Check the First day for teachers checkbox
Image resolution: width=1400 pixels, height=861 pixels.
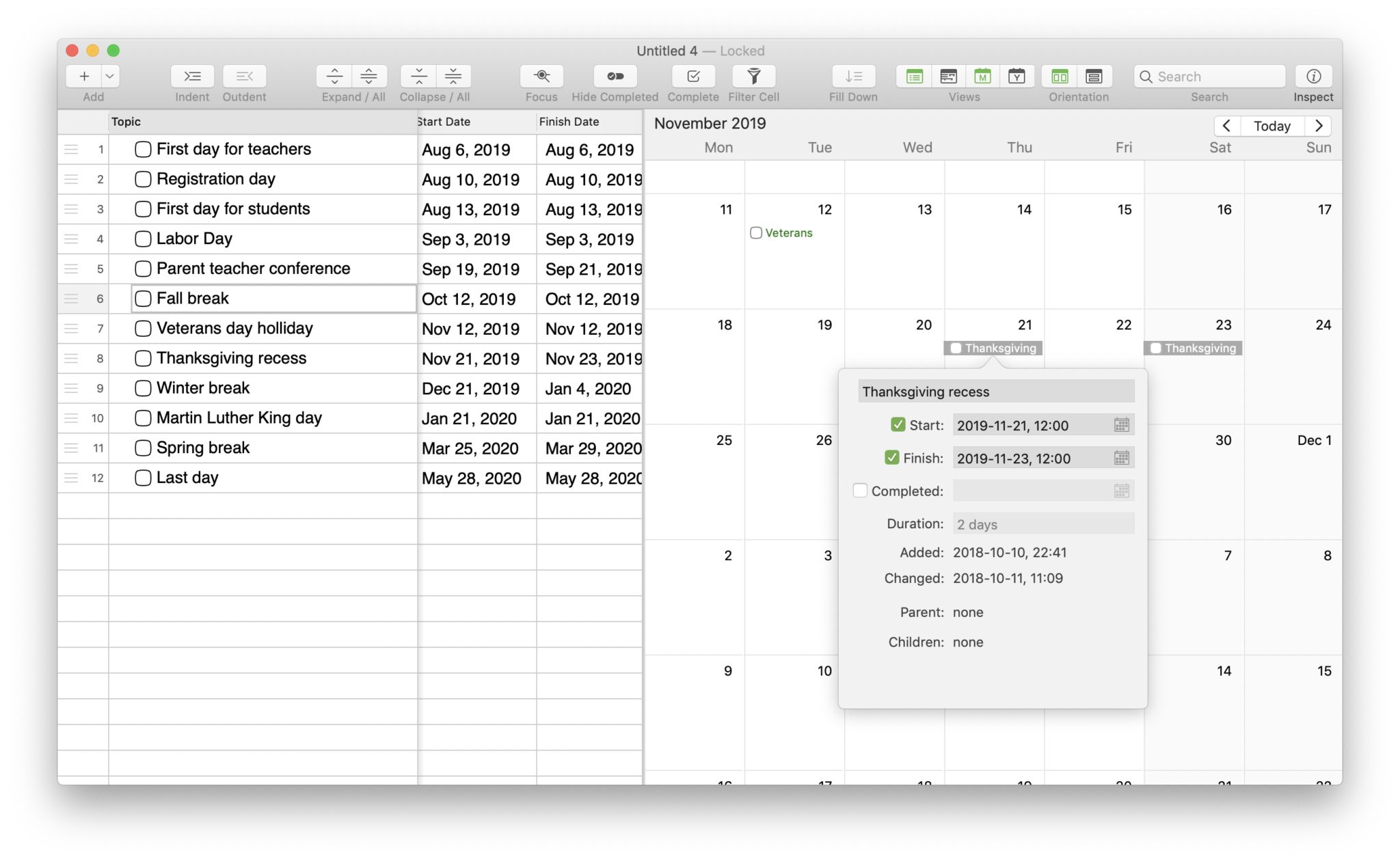143,150
